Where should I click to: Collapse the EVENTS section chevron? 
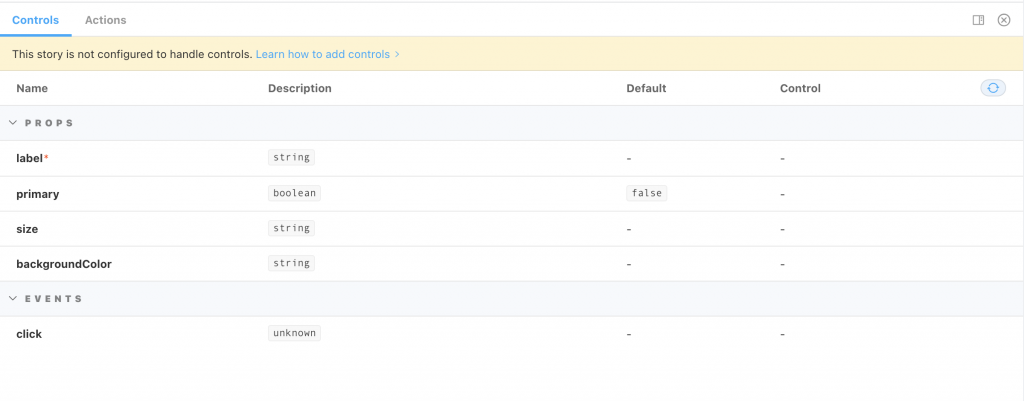point(13,299)
